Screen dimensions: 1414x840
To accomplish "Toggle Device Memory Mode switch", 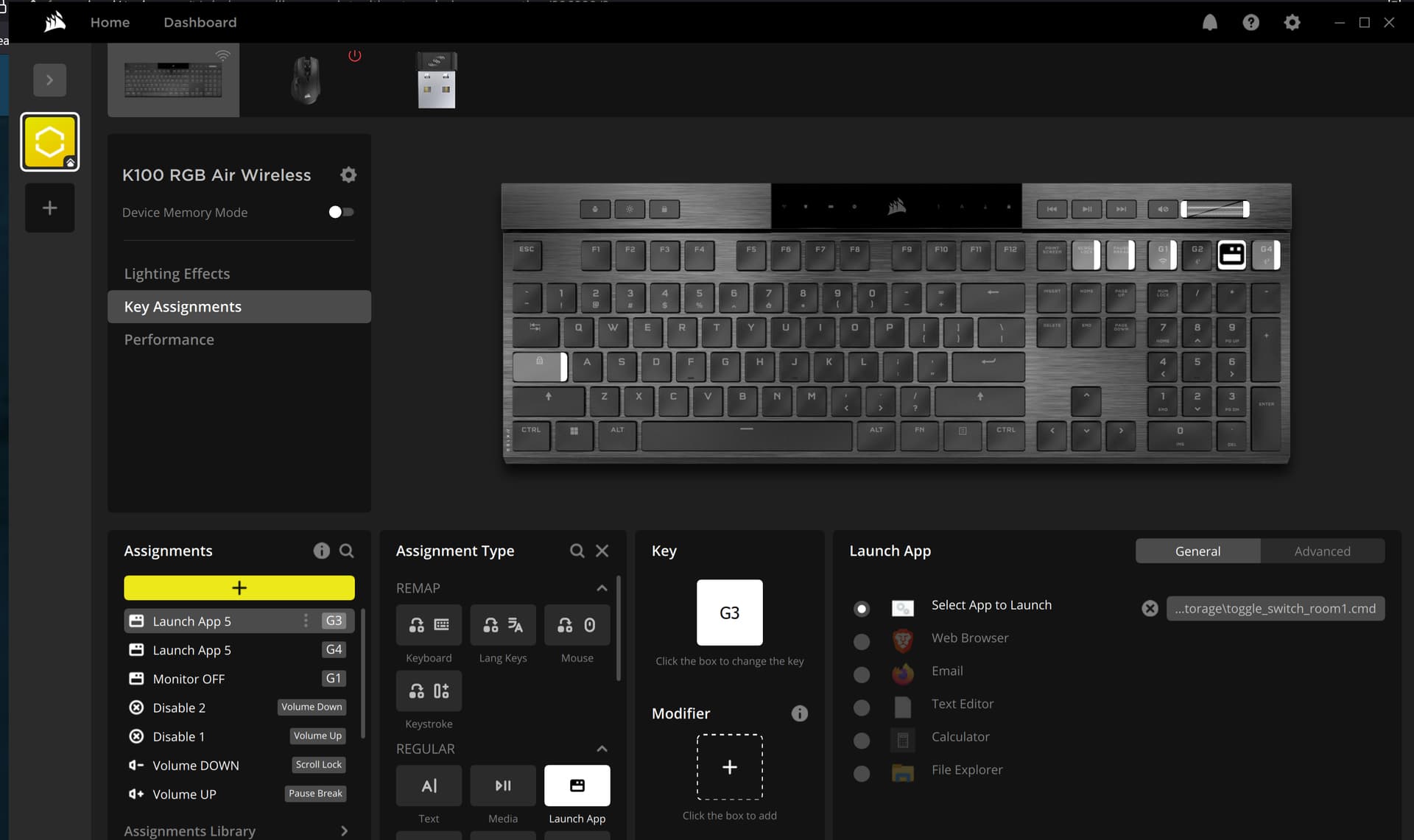I will click(x=341, y=212).
